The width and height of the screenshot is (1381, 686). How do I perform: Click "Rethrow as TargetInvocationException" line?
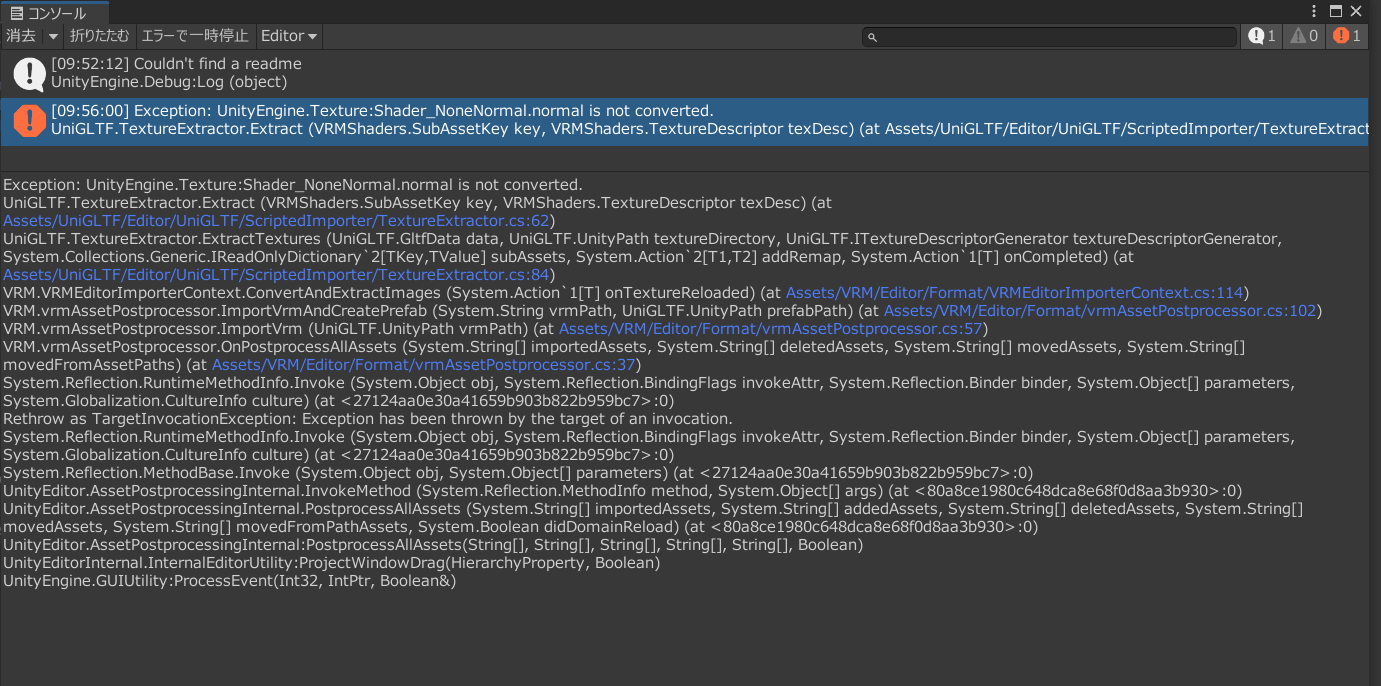tap(367, 418)
